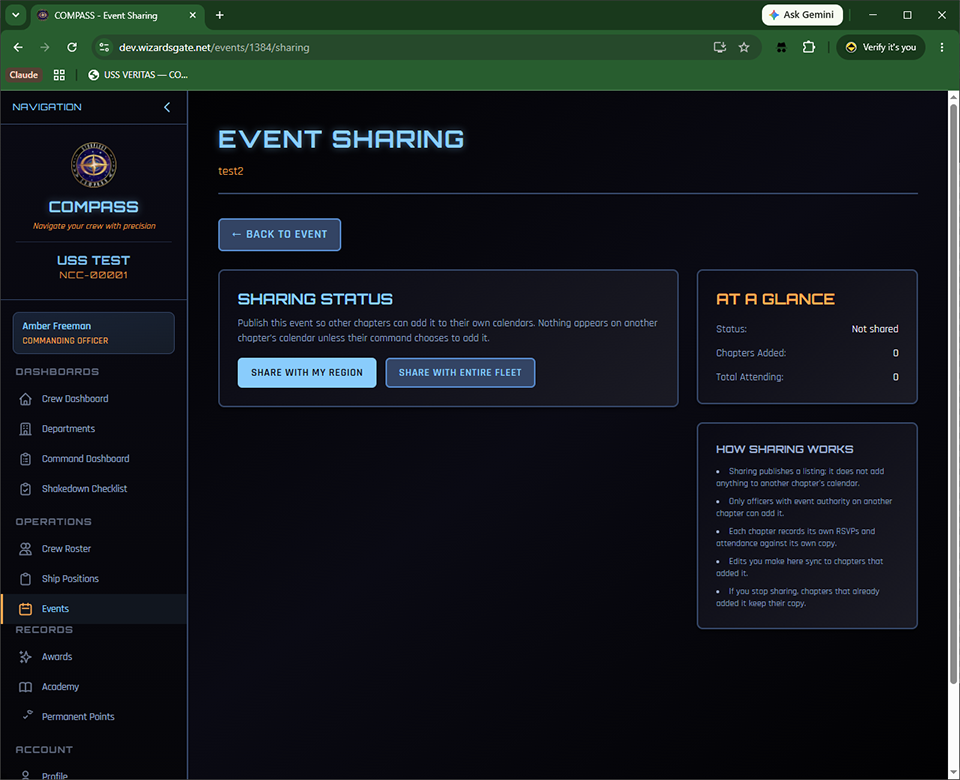Click the page vertical scrollbar
Viewport: 960px width, 780px height.
point(953,393)
